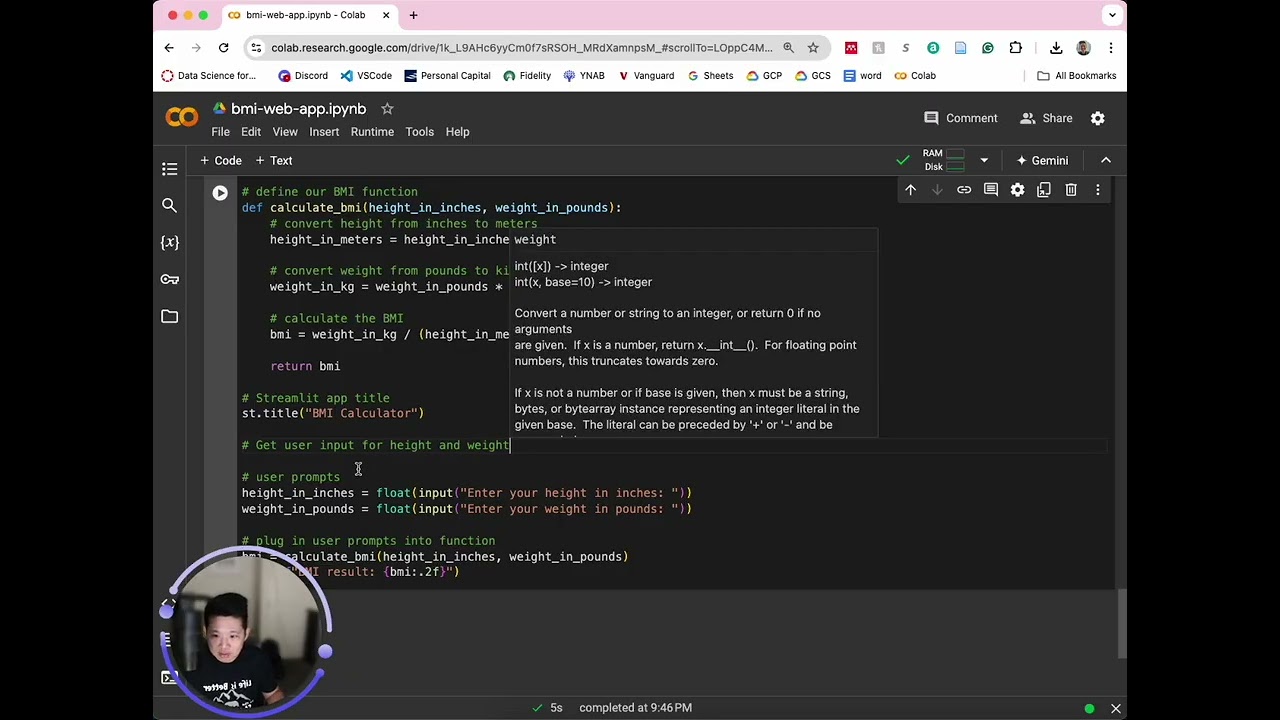Open All Bookmarks folder
Screen dimensions: 1280x720
click(x=1076, y=75)
